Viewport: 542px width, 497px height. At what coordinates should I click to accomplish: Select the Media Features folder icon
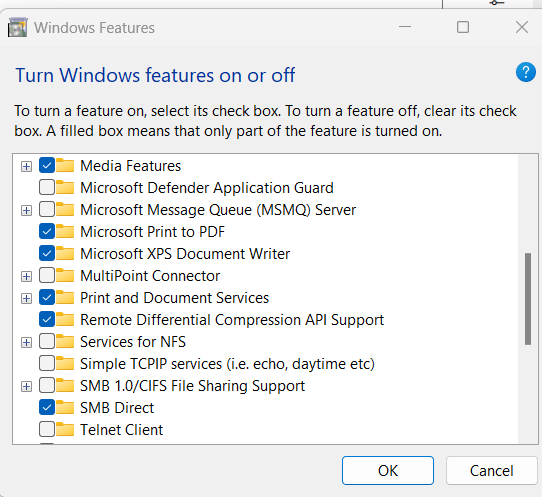pyautogui.click(x=65, y=165)
